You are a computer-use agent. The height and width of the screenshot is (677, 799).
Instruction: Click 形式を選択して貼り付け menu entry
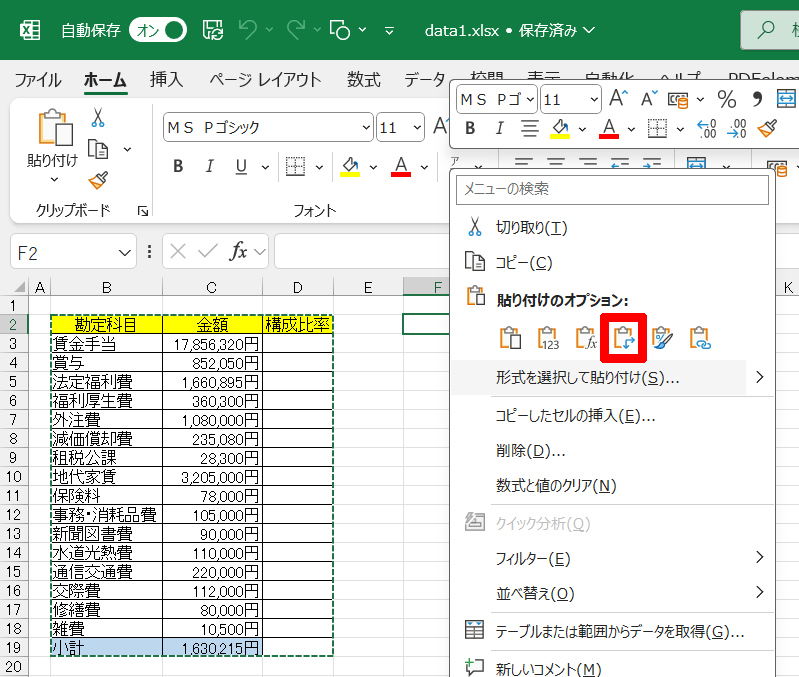(588, 377)
